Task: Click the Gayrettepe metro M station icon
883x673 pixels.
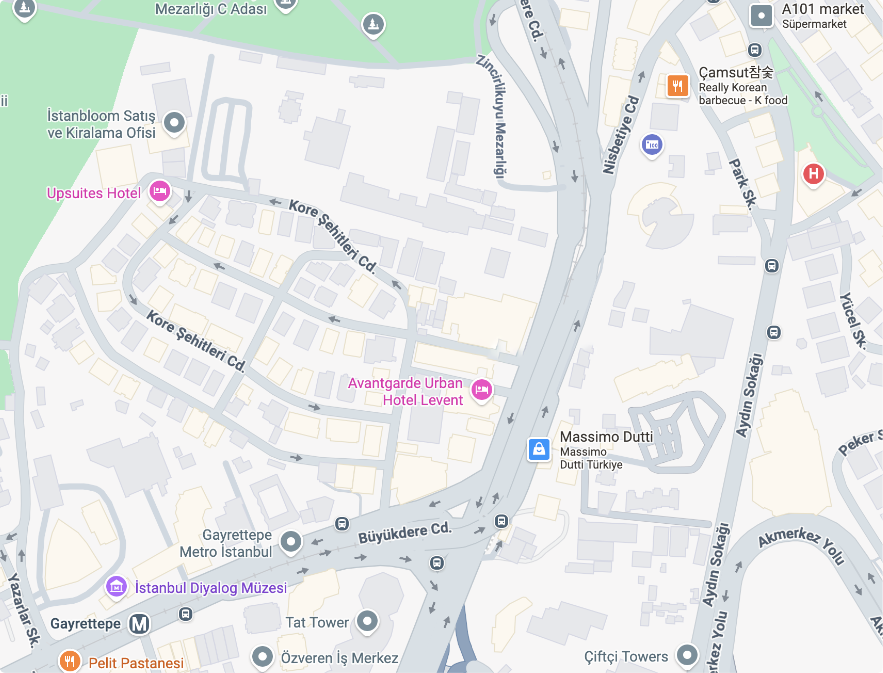Action: 139,624
